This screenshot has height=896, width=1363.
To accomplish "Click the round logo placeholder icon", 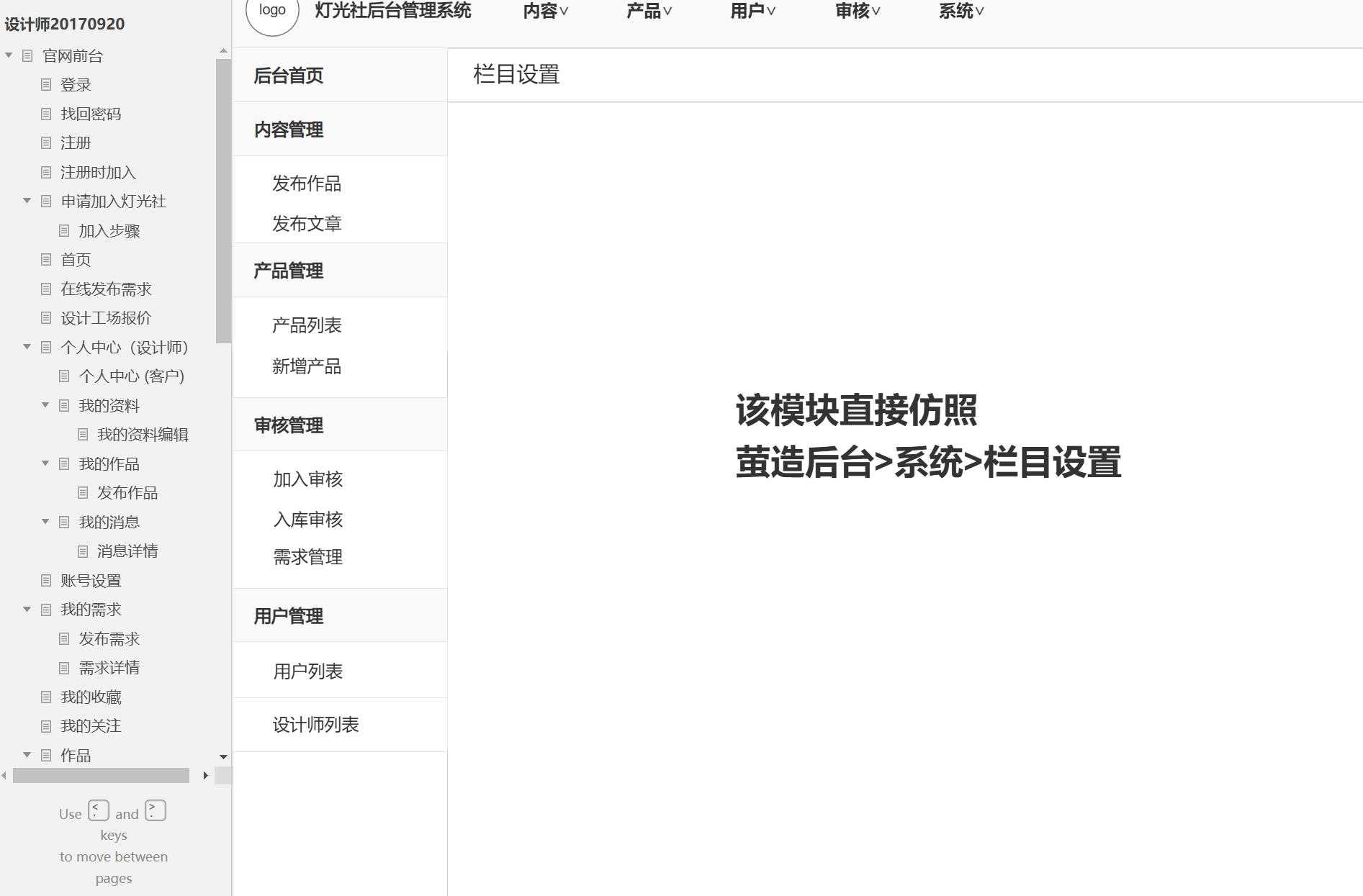I will tap(272, 12).
